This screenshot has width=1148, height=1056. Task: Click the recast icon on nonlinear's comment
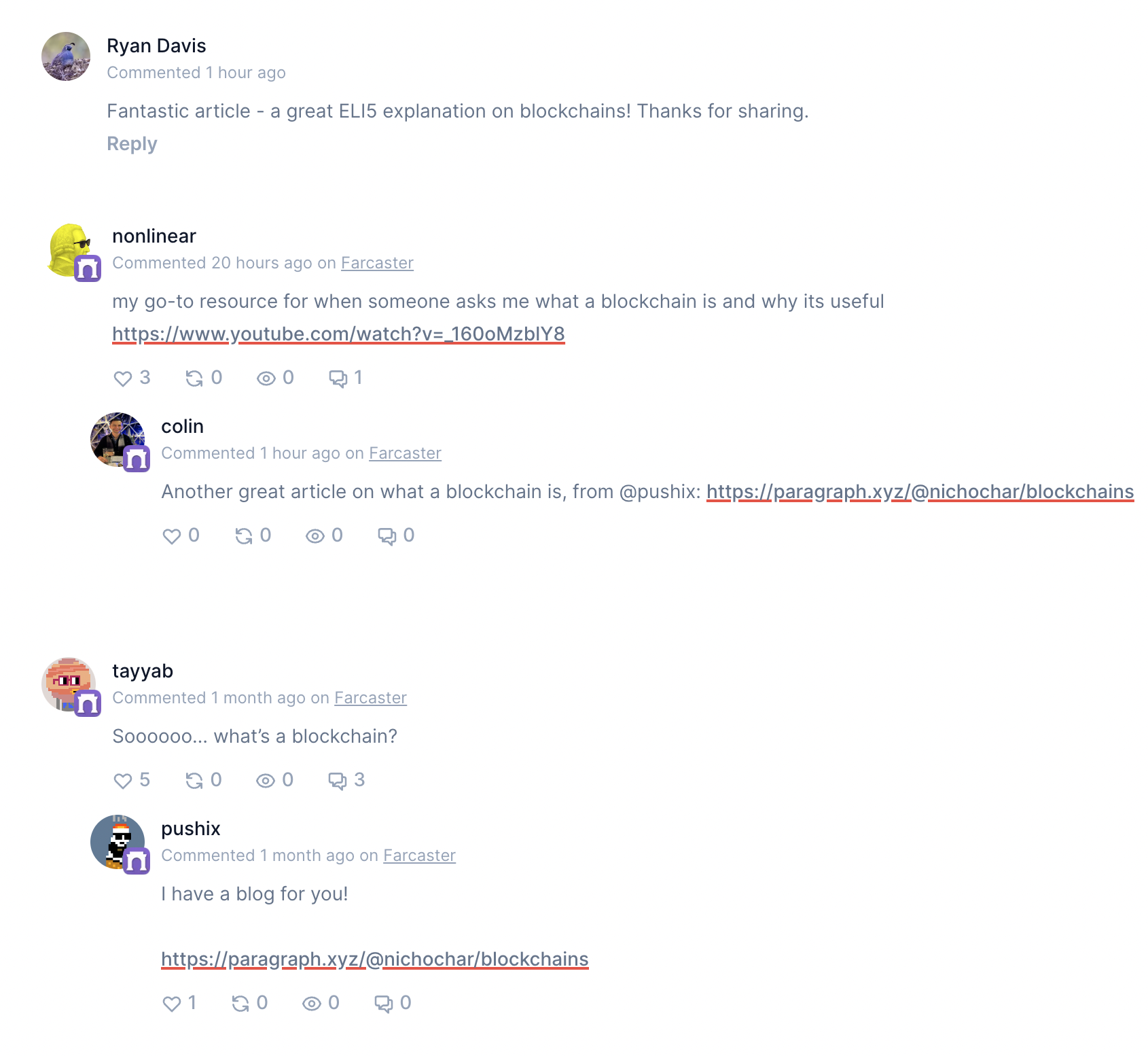coord(194,379)
